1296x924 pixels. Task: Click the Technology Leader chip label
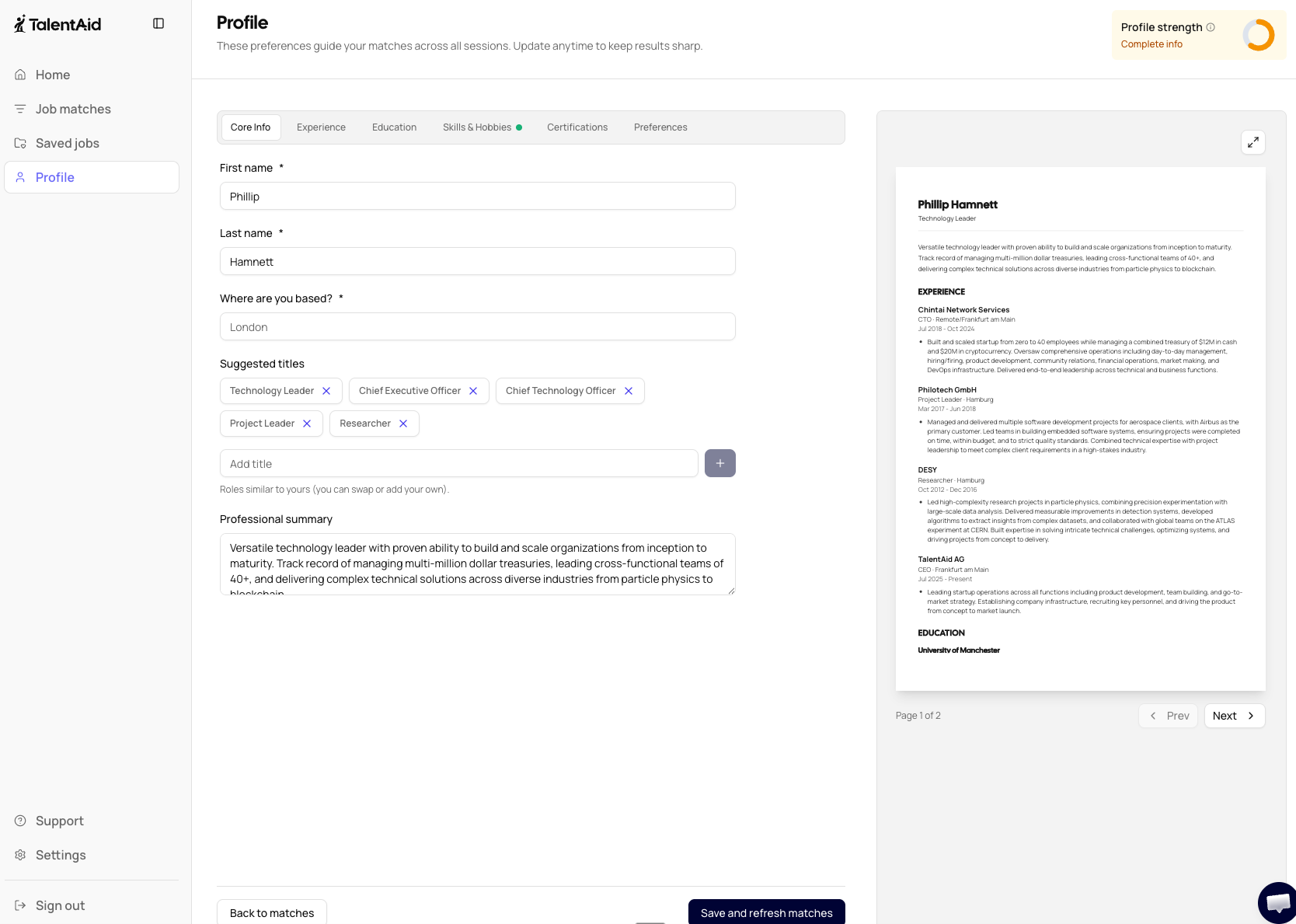pos(272,391)
